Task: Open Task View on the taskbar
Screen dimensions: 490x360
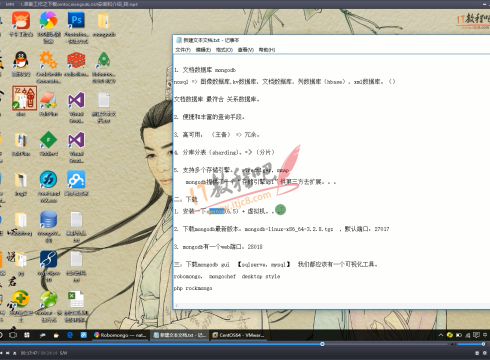Action: 13,335
